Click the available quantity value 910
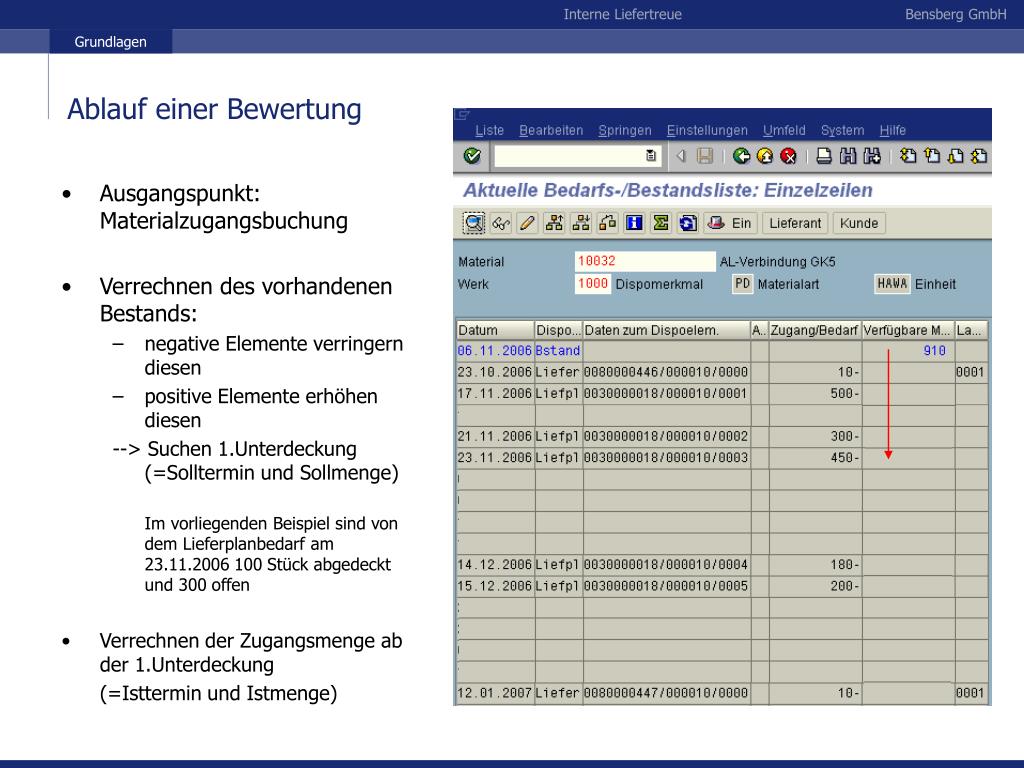The height and width of the screenshot is (768, 1024). point(935,351)
